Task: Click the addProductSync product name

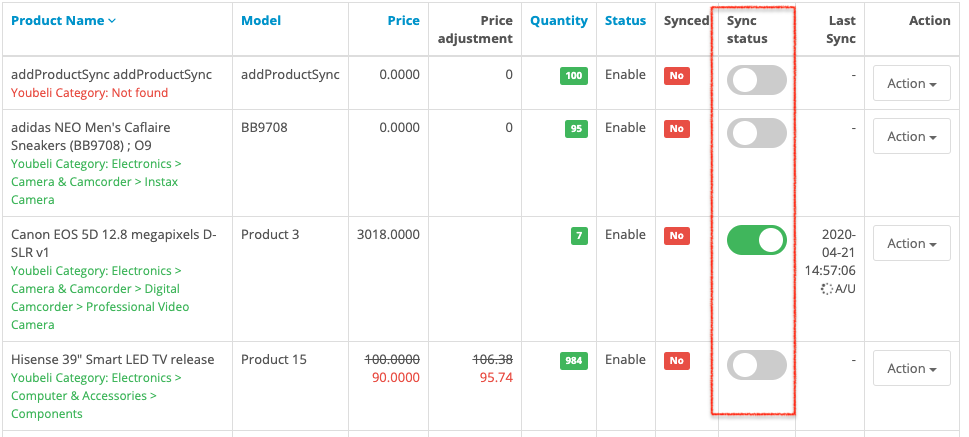Action: 111,75
